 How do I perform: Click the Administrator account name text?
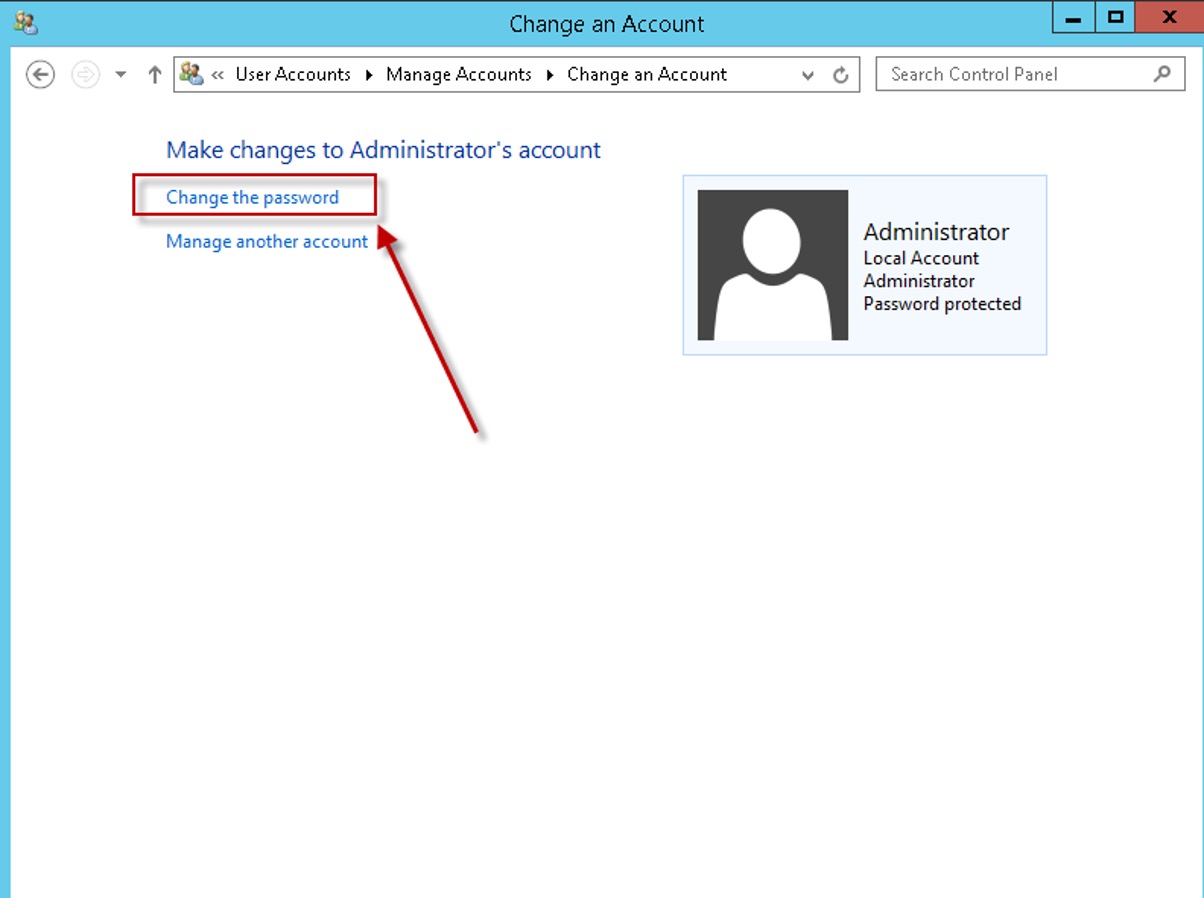coord(937,232)
